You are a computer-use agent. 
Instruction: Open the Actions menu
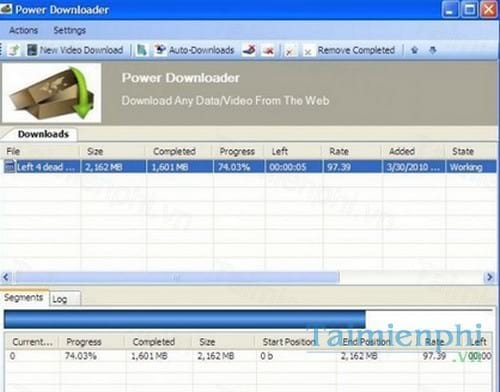pos(23,30)
